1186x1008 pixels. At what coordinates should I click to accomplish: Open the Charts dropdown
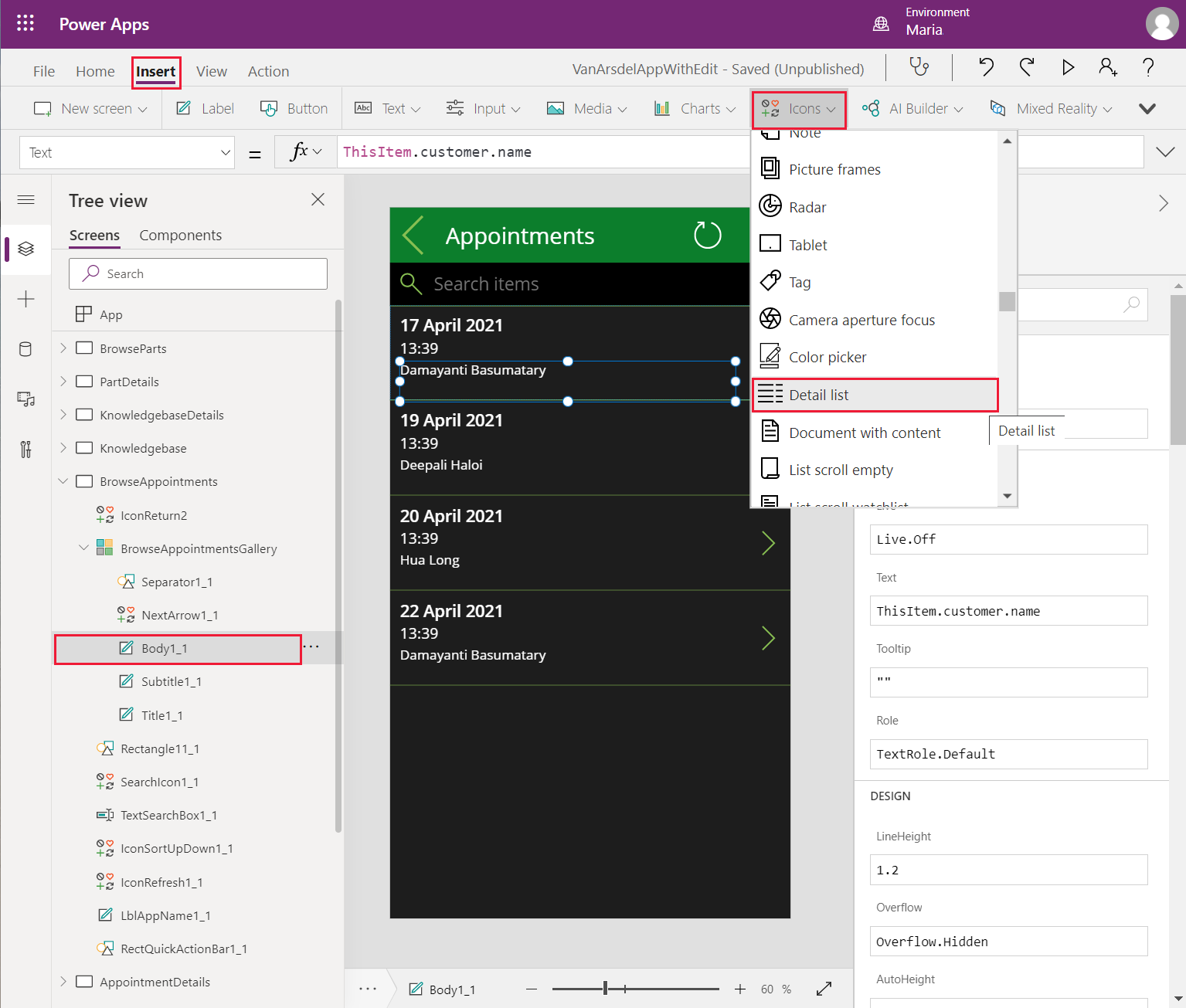[695, 108]
